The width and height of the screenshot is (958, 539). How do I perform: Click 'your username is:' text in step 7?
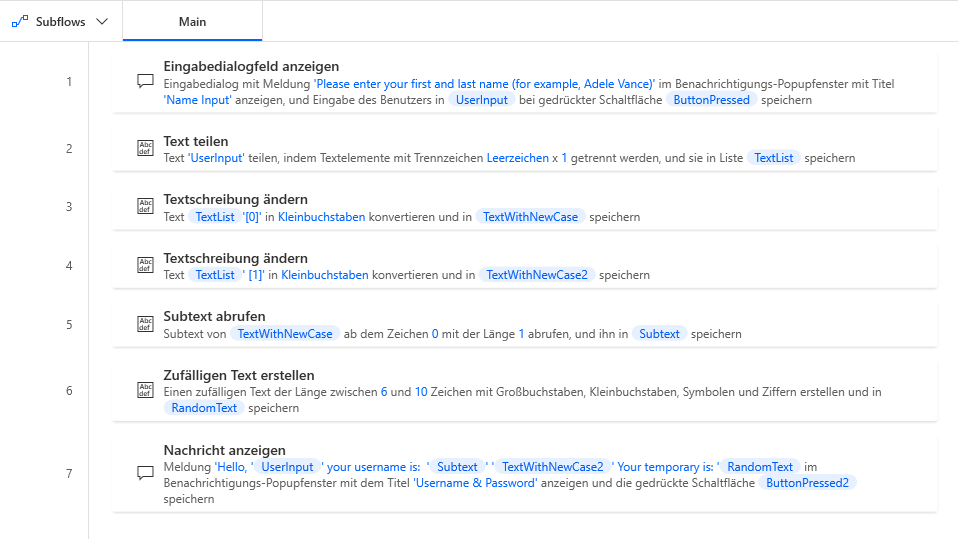[x=373, y=466]
